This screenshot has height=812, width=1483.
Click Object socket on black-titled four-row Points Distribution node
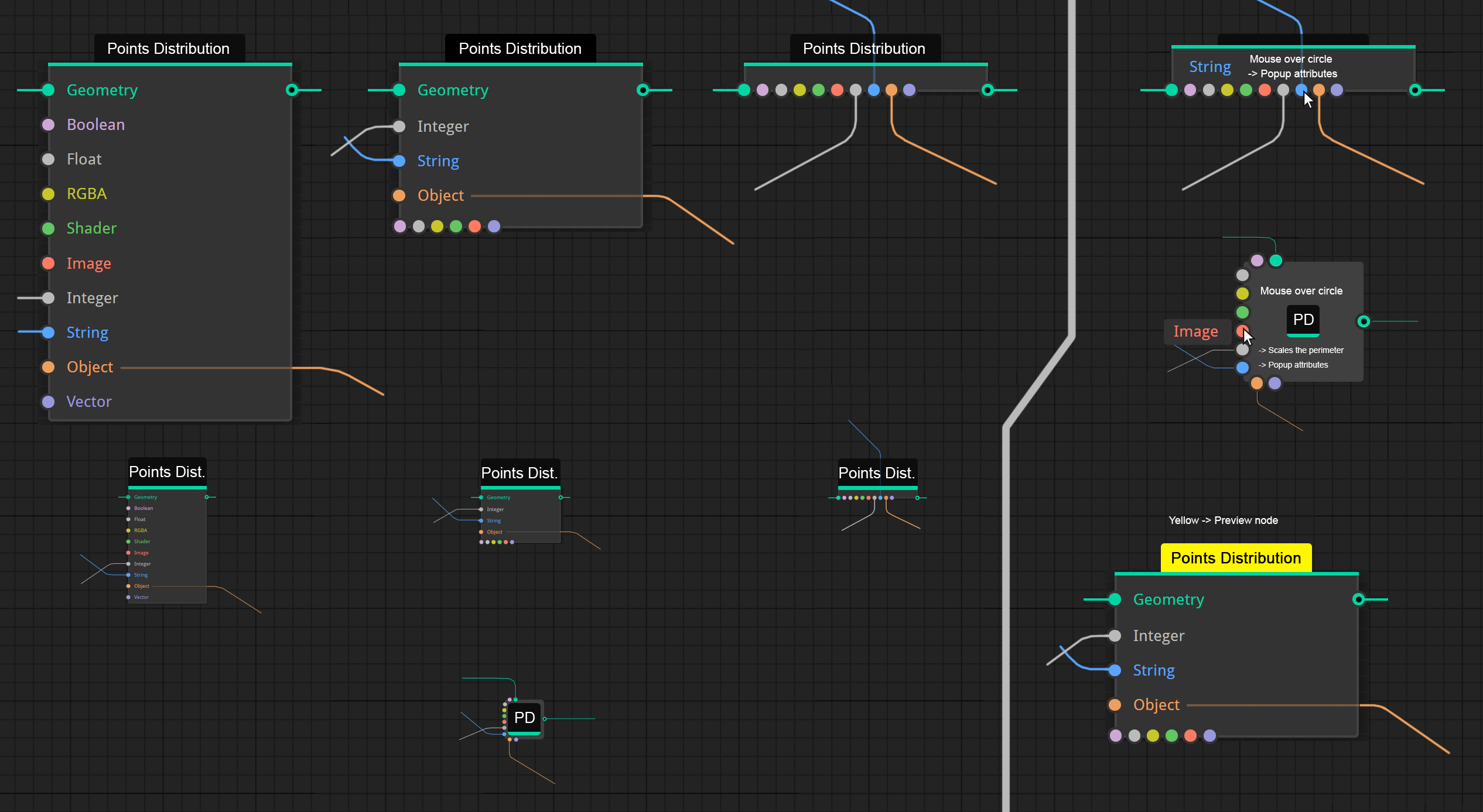coord(399,196)
